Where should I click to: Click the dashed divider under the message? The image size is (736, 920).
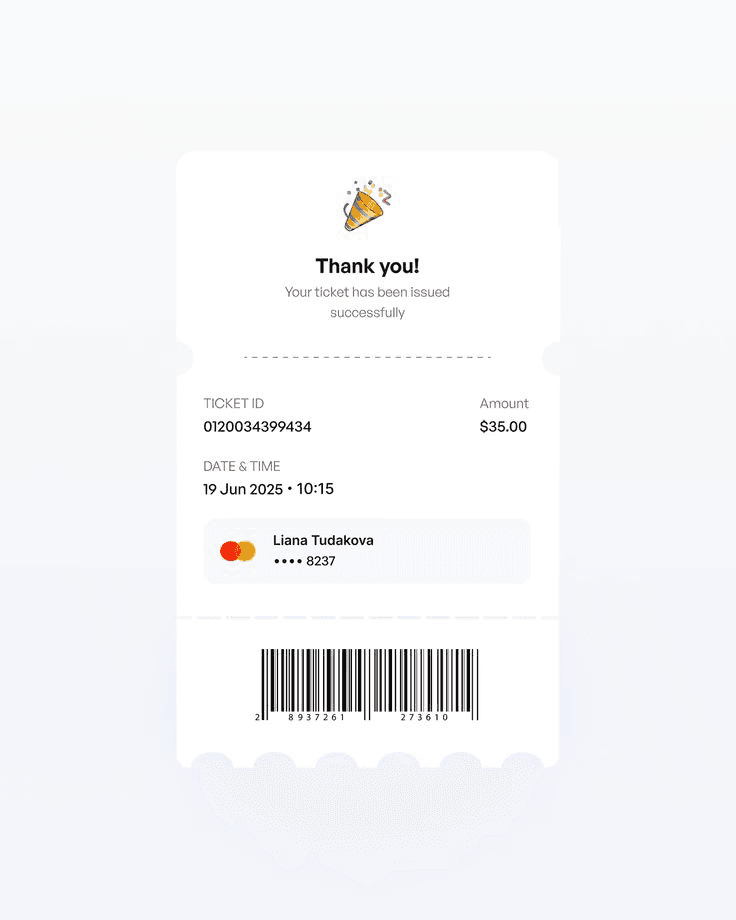367,357
